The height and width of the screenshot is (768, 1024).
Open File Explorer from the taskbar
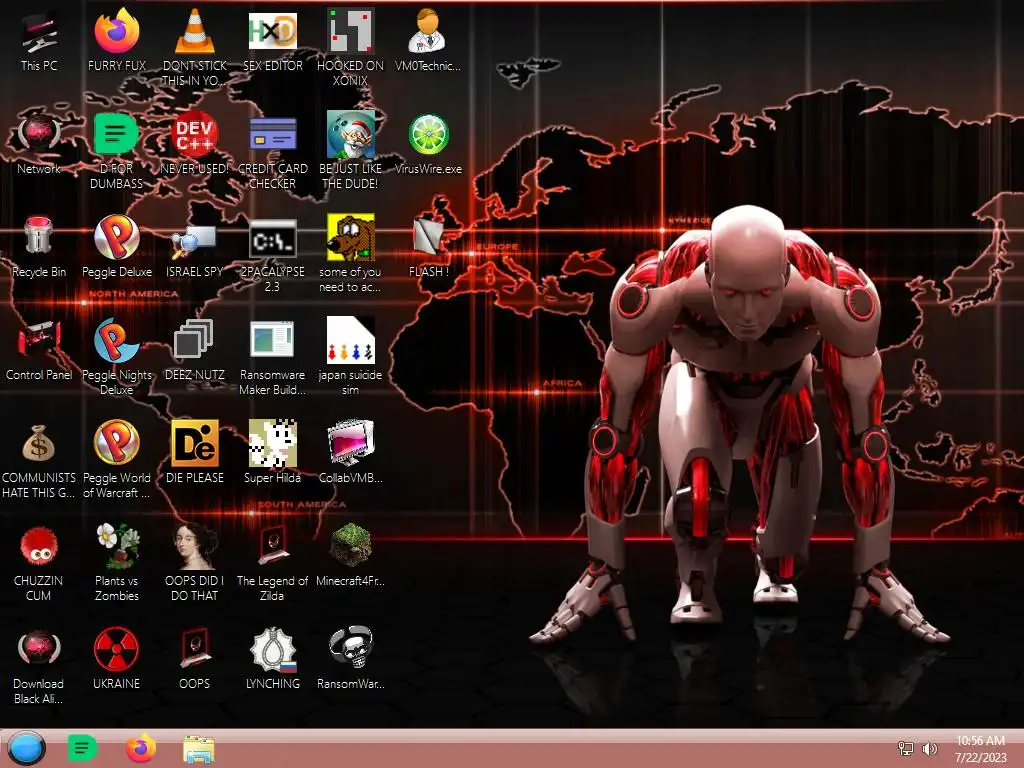[x=199, y=750]
